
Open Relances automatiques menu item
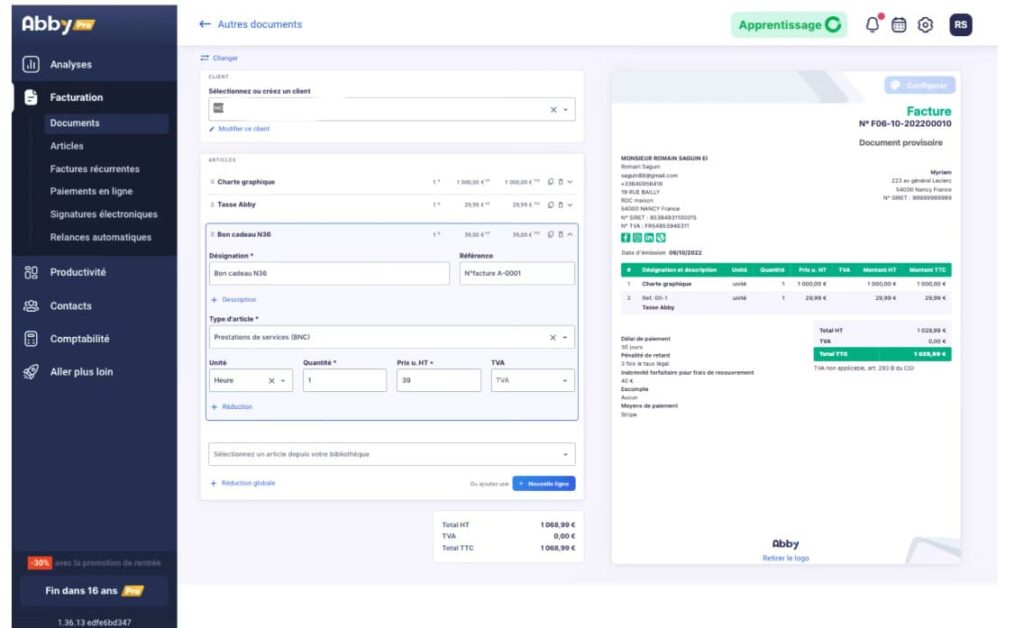101,237
